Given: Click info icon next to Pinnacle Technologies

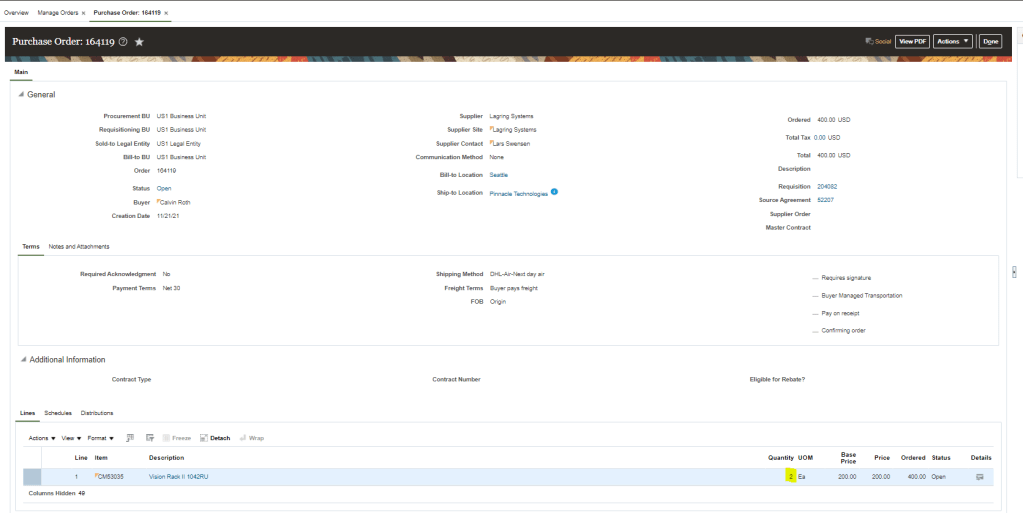Looking at the screenshot, I should click(554, 192).
